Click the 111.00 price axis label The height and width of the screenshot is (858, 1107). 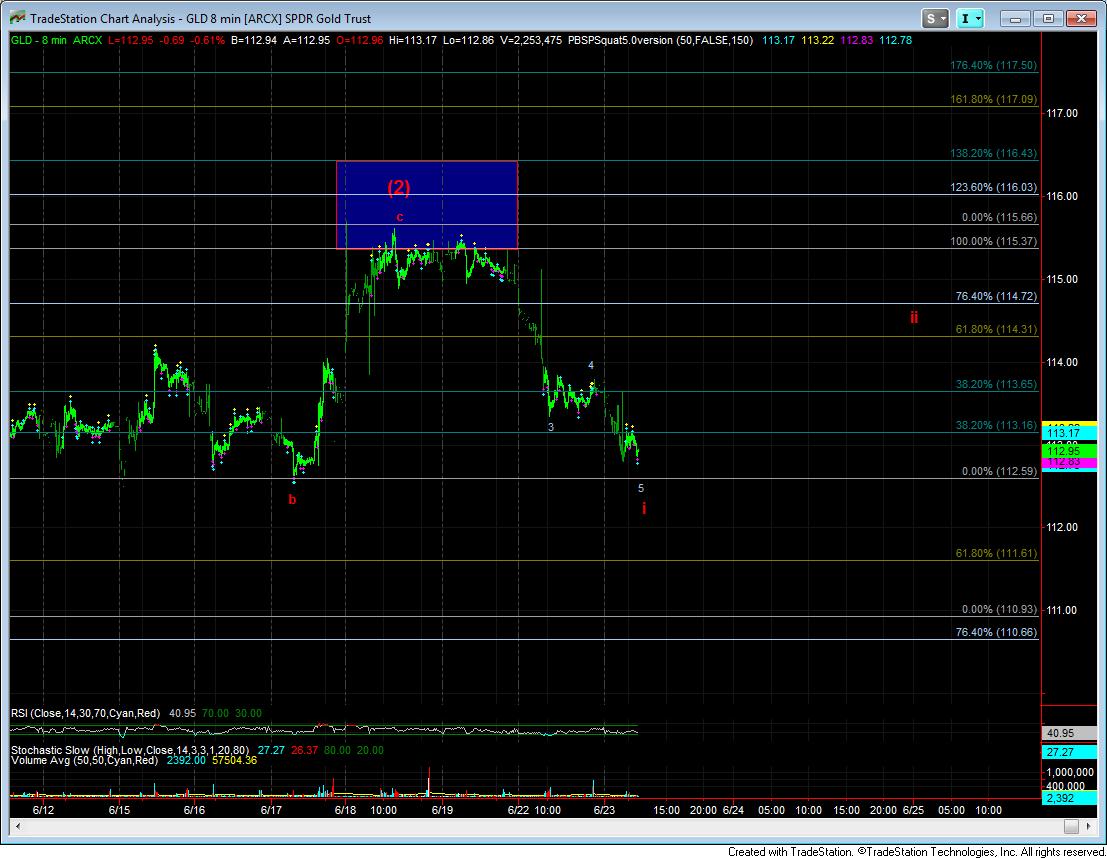coord(1062,610)
